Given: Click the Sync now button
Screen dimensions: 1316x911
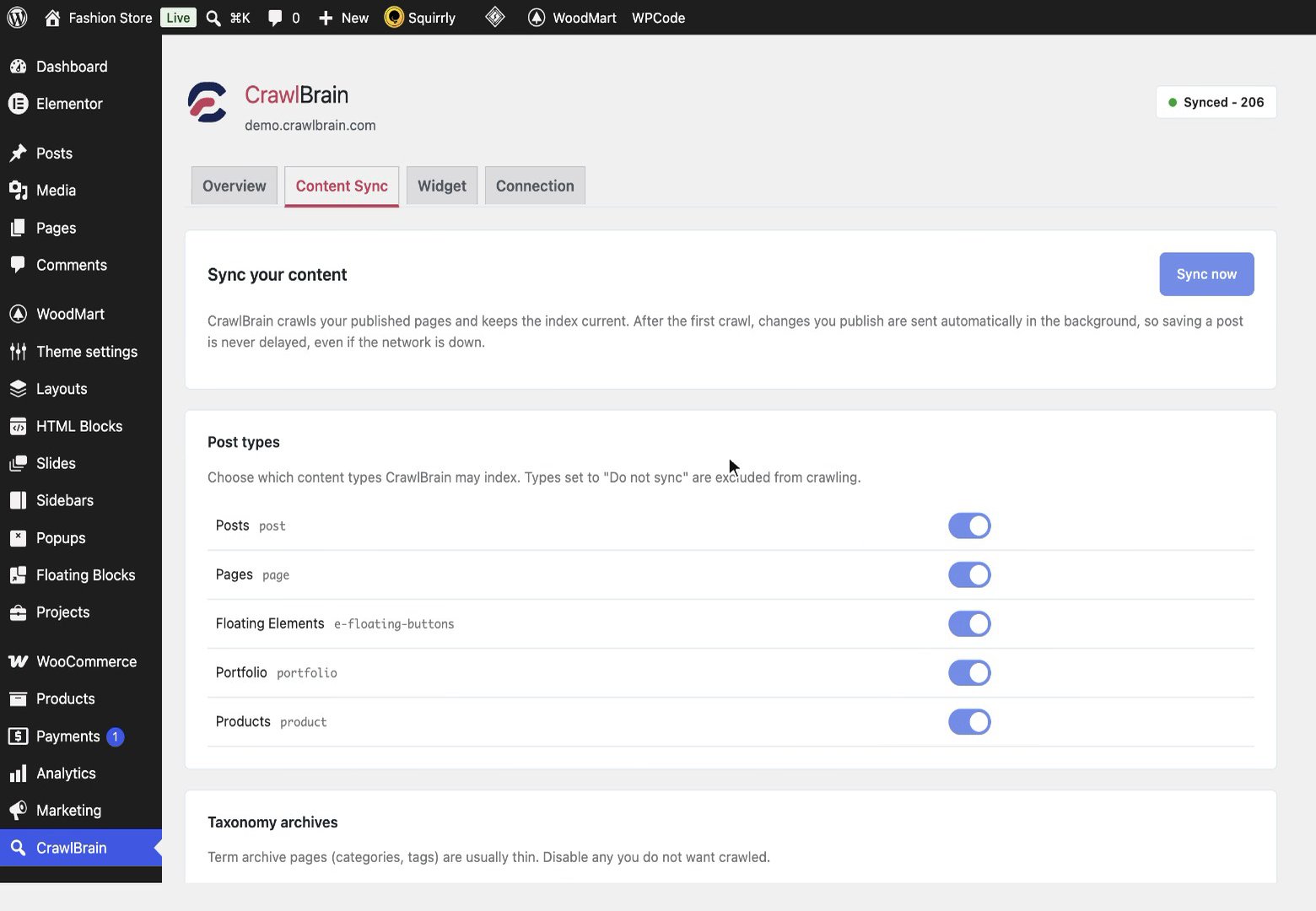Looking at the screenshot, I should pos(1206,274).
